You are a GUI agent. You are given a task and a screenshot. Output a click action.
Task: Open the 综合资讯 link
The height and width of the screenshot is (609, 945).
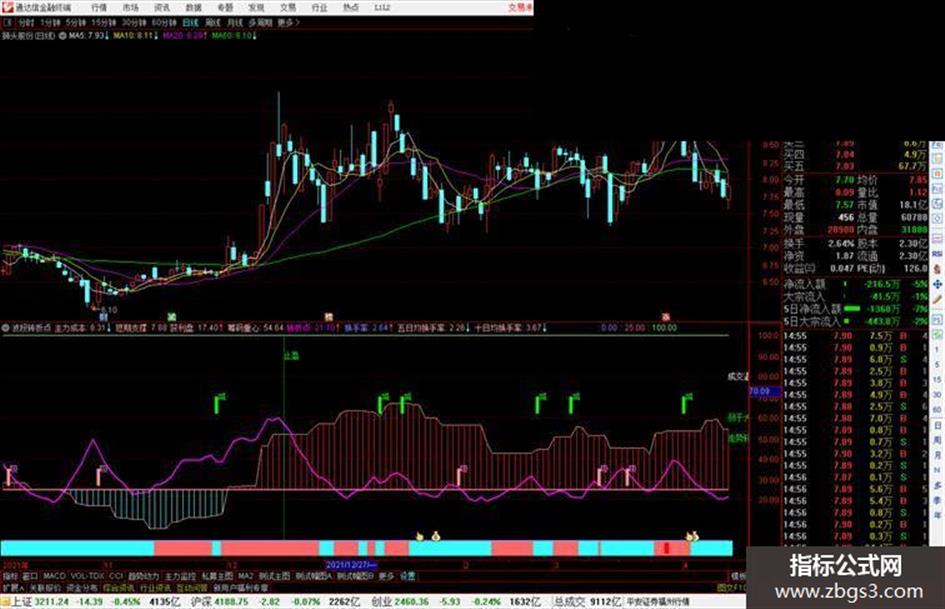pos(118,587)
